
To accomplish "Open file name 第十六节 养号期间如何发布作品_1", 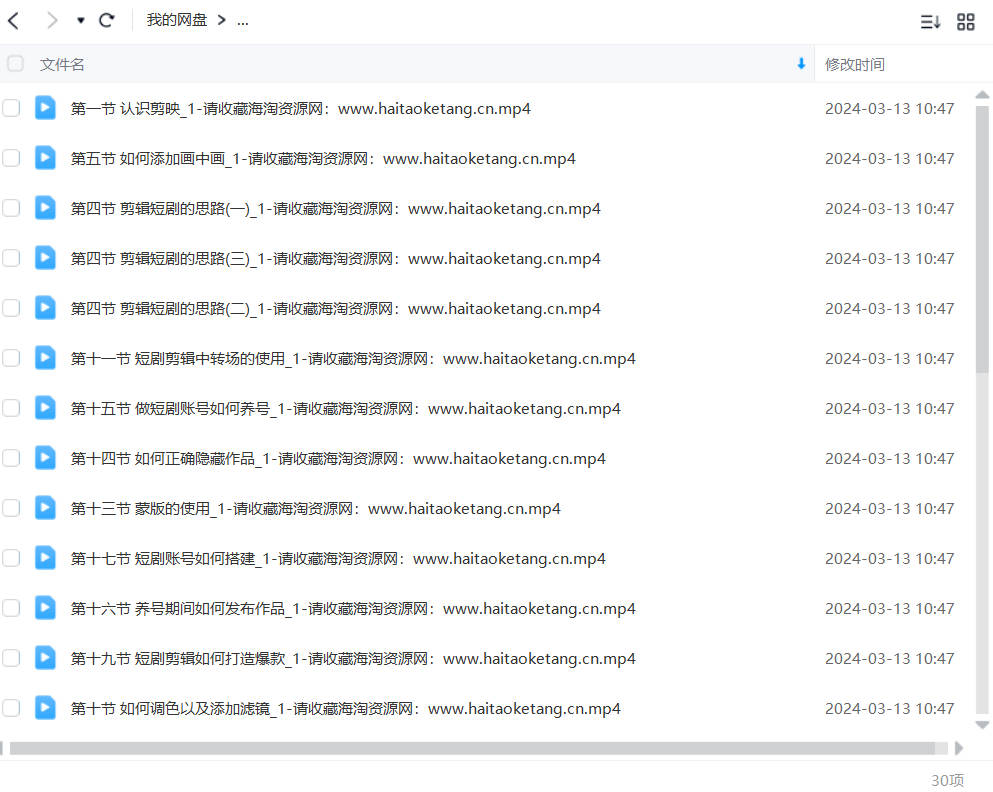I will coord(353,609).
